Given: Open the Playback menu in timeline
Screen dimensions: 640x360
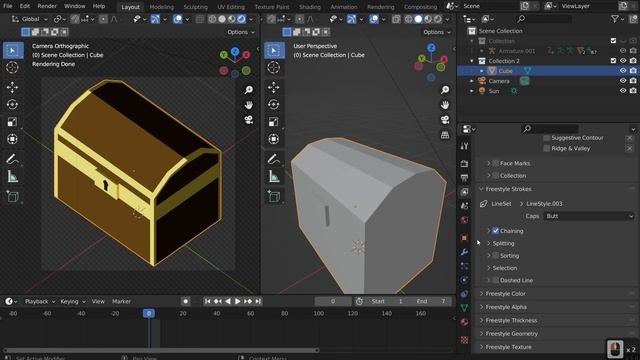Looking at the screenshot, I should point(40,302).
